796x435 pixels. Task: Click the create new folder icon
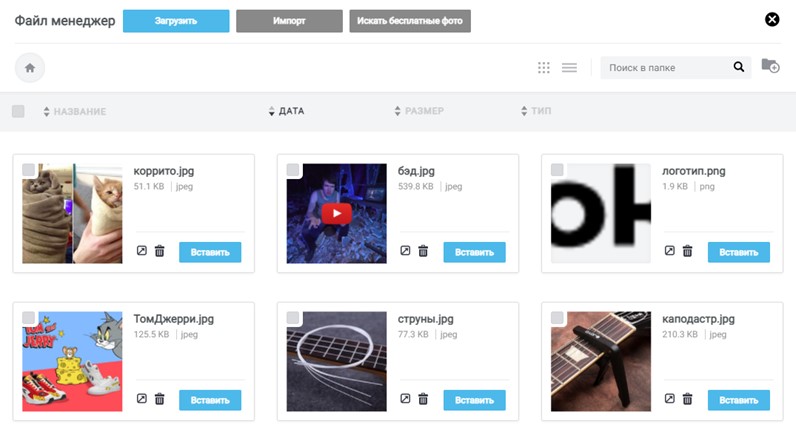(x=770, y=66)
